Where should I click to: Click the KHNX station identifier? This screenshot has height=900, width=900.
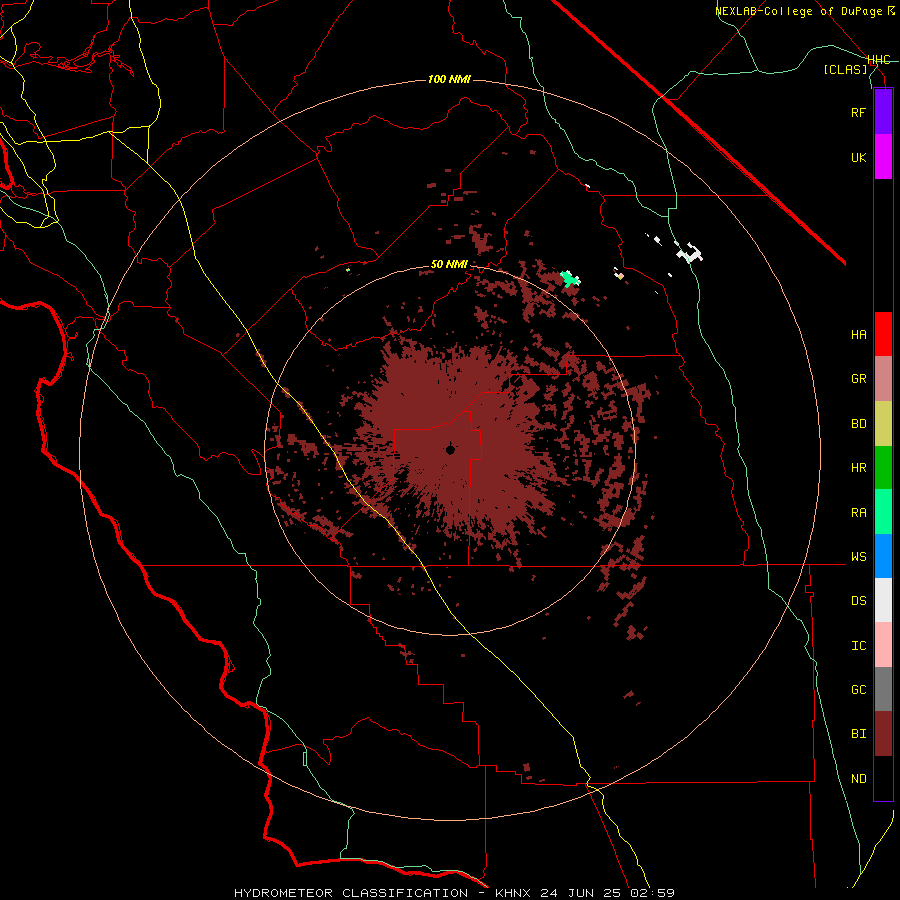(x=513, y=893)
